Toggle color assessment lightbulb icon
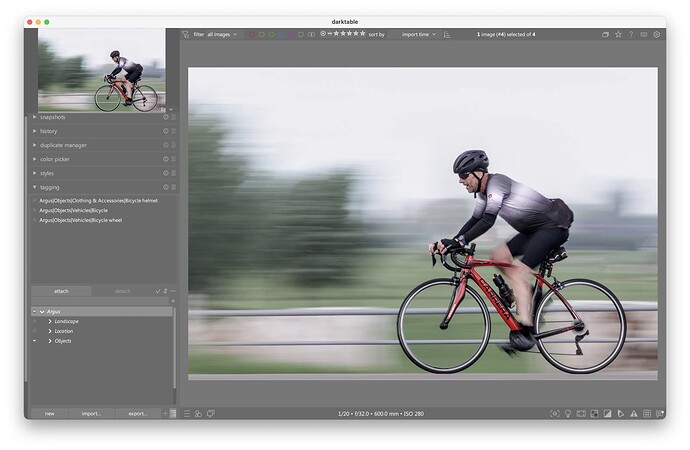This screenshot has width=690, height=450. [x=568, y=413]
